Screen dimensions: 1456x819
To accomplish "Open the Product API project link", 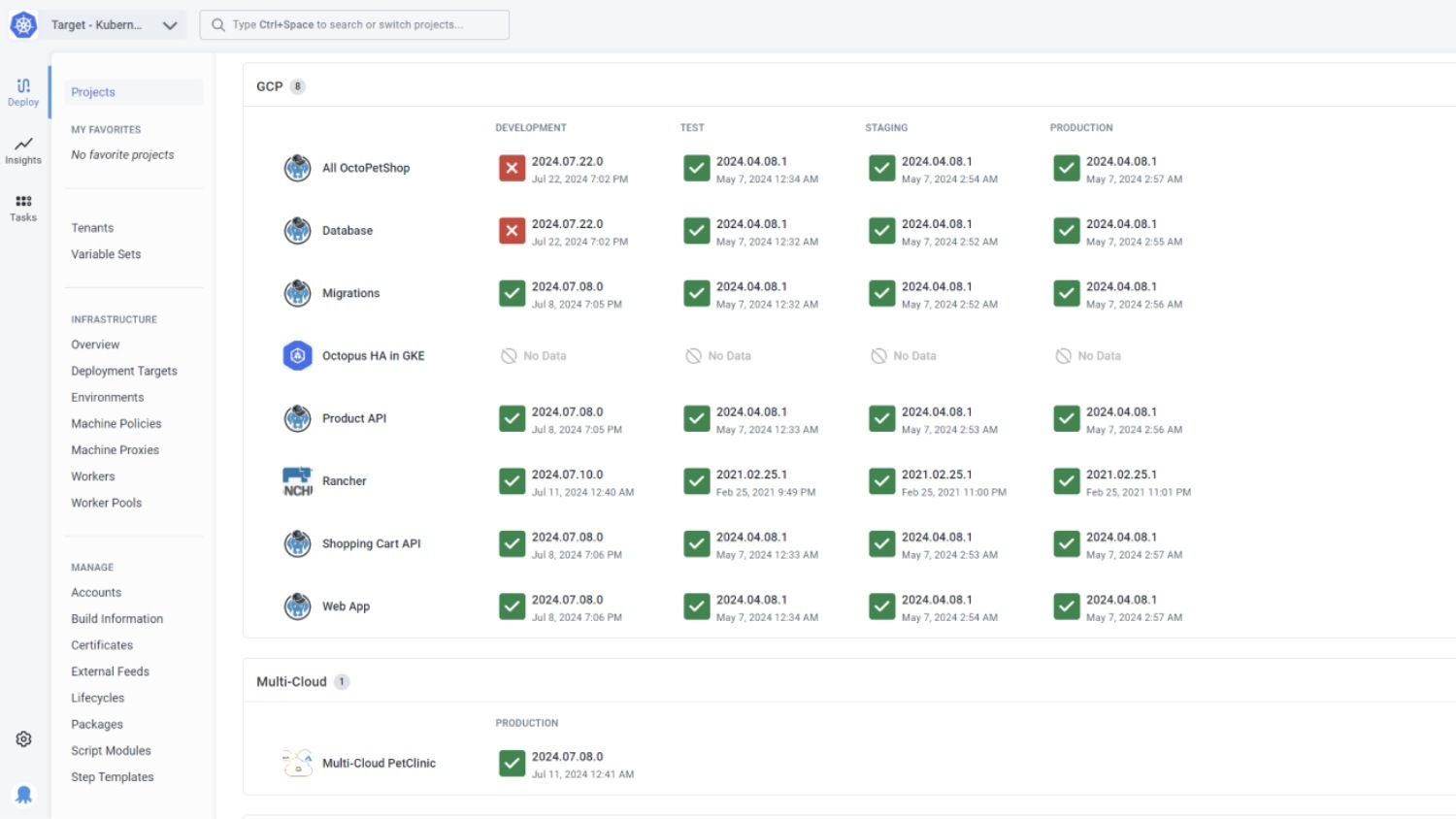I will [354, 418].
